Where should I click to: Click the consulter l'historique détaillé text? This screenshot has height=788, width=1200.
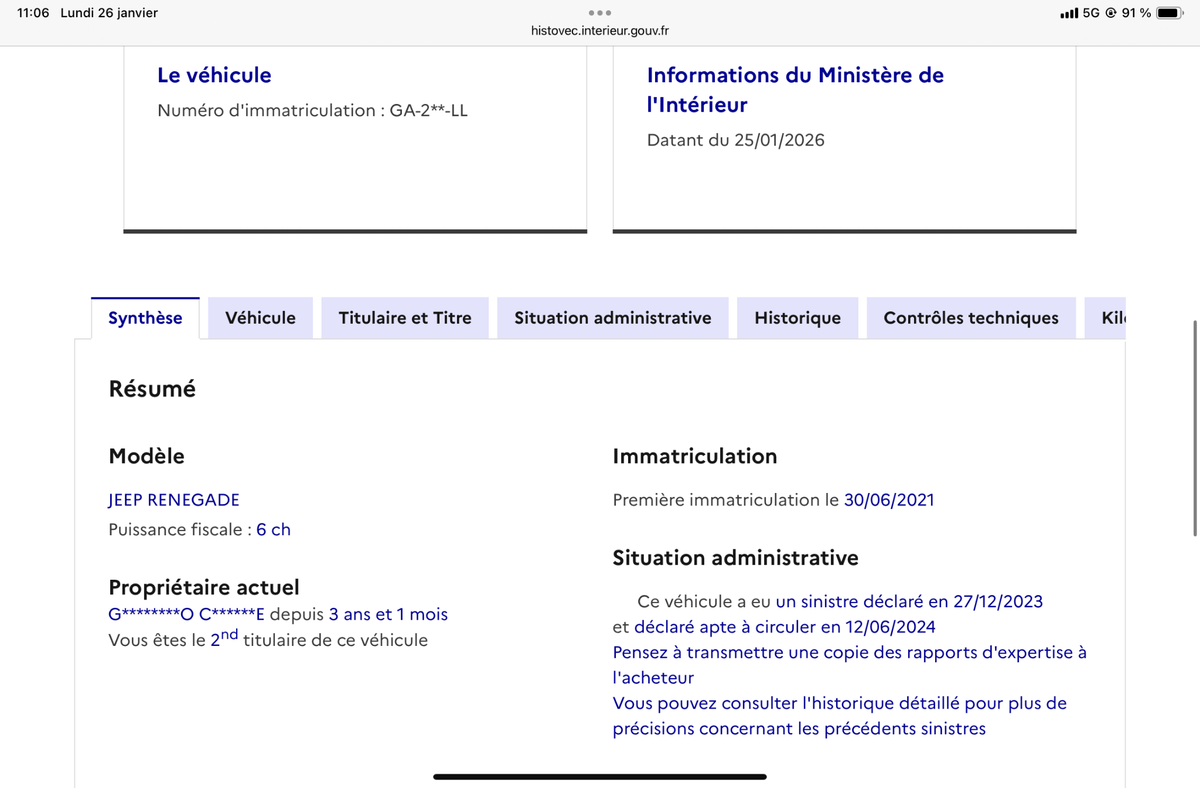coord(839,704)
